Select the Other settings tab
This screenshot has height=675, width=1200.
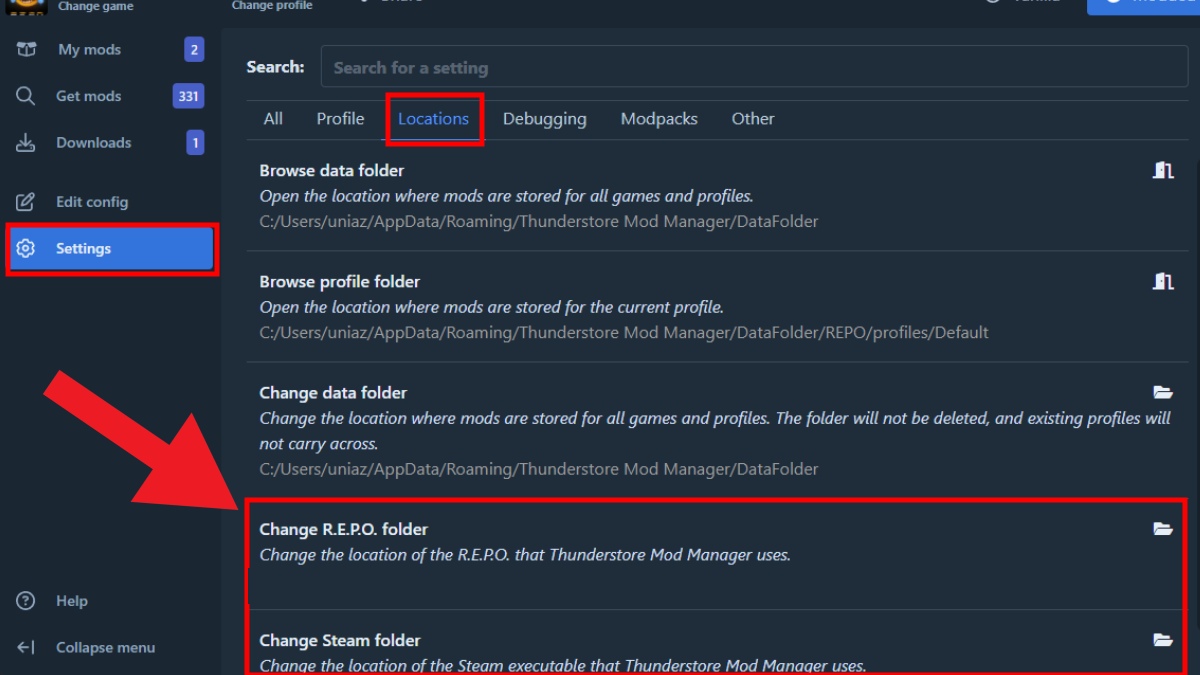[753, 118]
